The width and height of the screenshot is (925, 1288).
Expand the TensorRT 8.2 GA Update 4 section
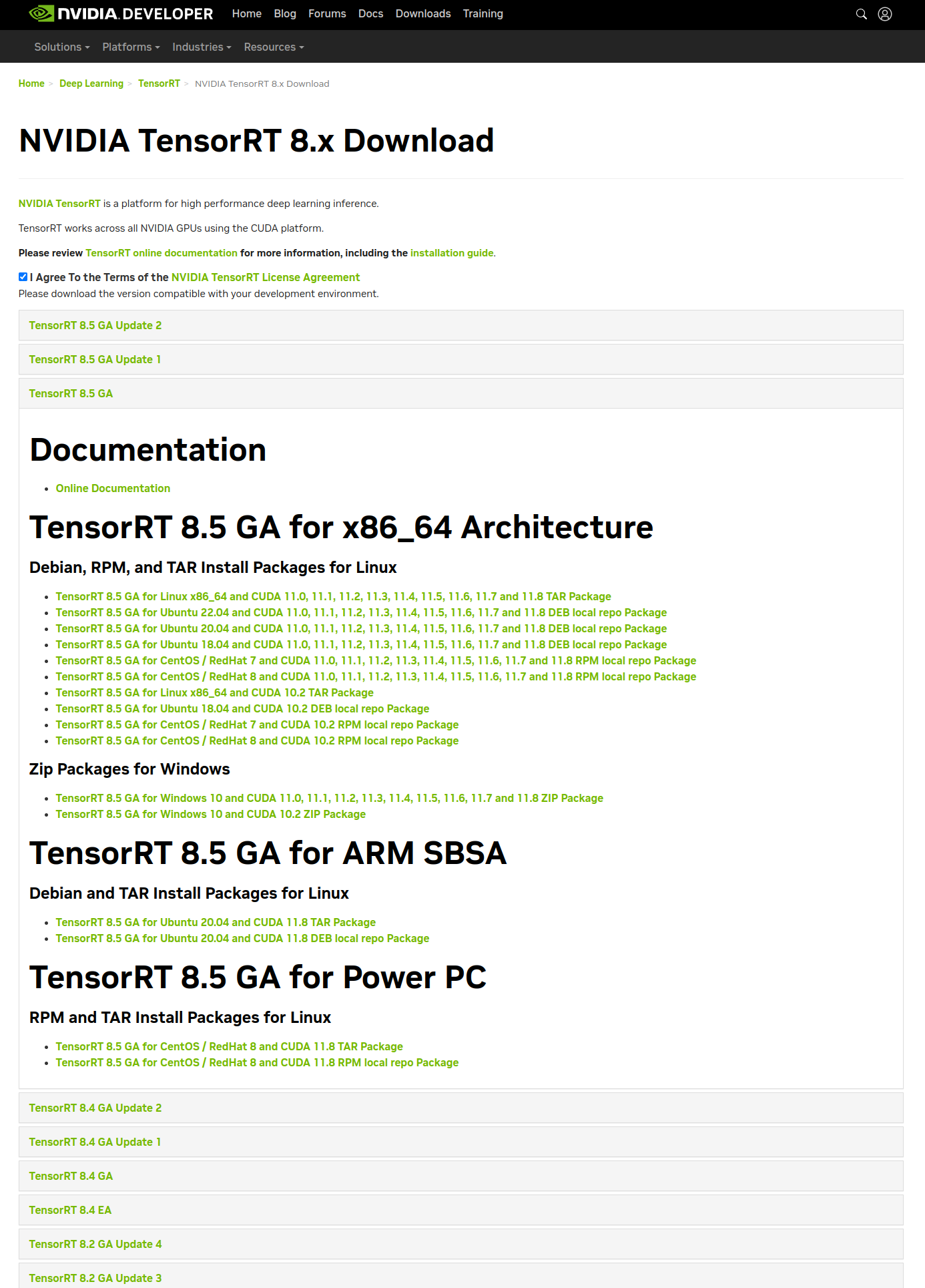pyautogui.click(x=461, y=1244)
